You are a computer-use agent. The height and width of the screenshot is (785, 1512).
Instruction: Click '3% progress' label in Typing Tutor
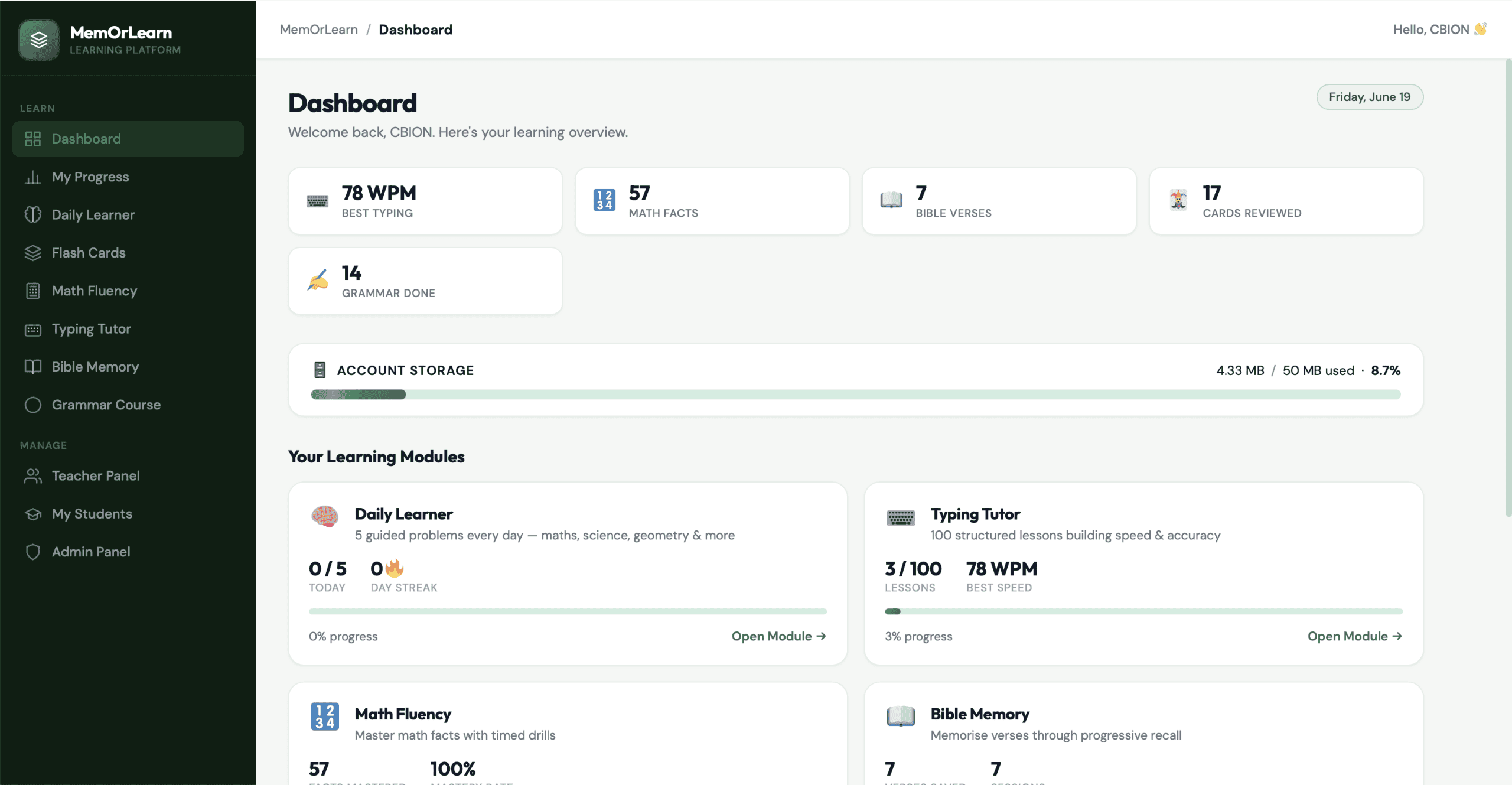[x=918, y=636]
